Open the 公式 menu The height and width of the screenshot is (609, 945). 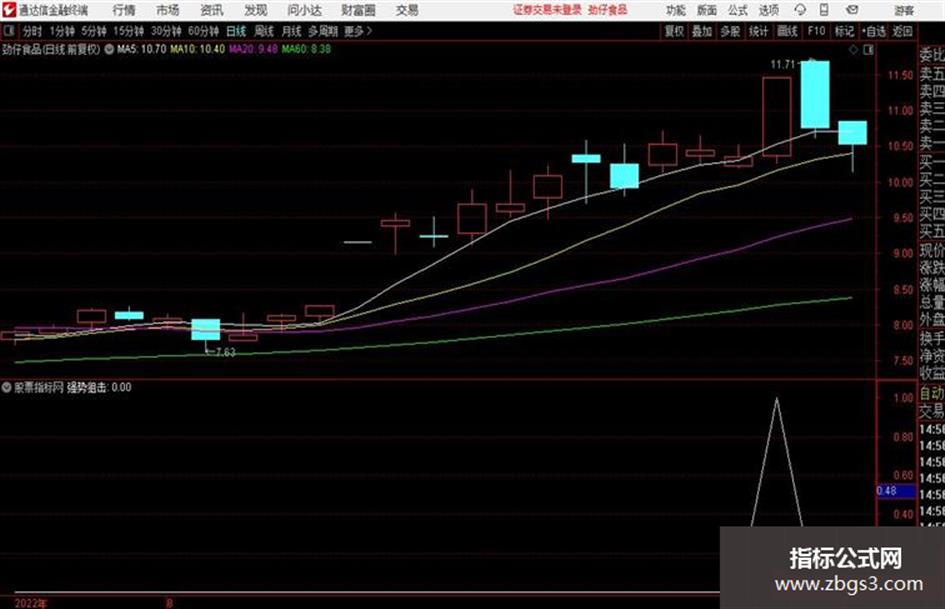(737, 10)
